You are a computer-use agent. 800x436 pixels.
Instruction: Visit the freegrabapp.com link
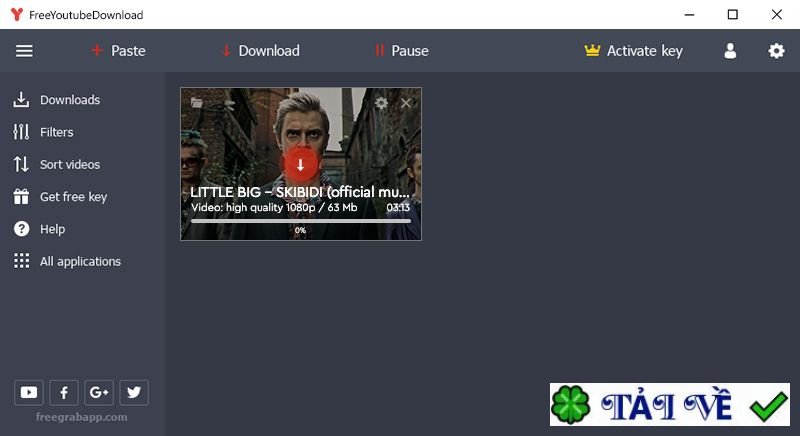(x=82, y=417)
